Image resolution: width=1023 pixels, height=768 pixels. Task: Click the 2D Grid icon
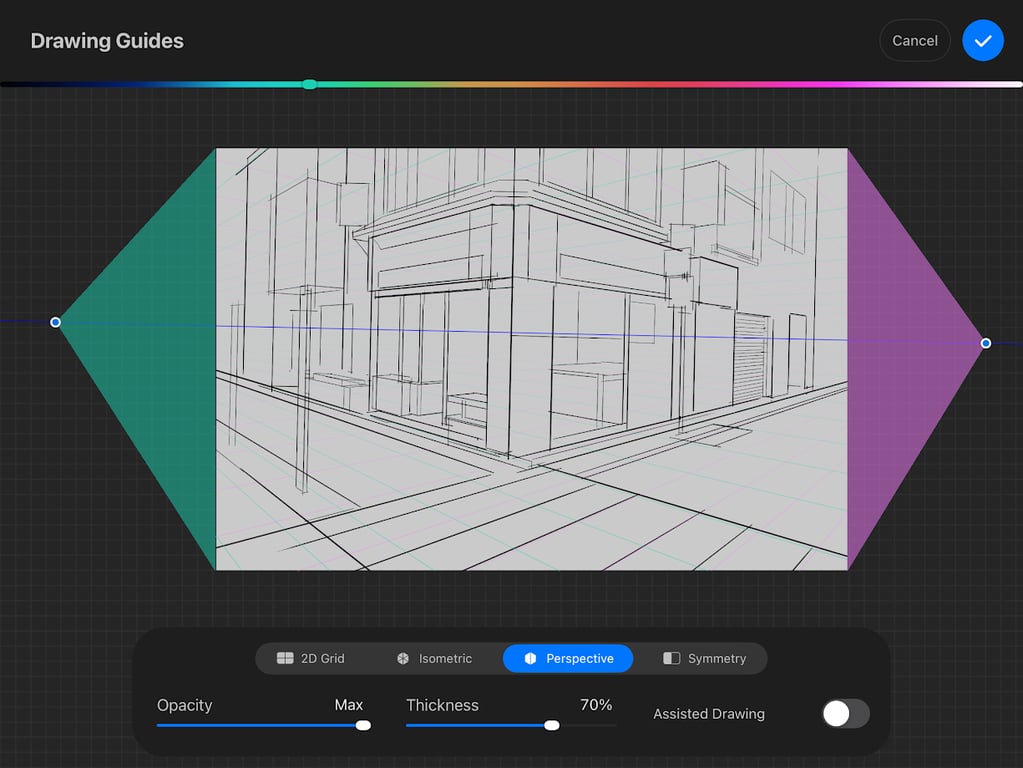[x=285, y=658]
